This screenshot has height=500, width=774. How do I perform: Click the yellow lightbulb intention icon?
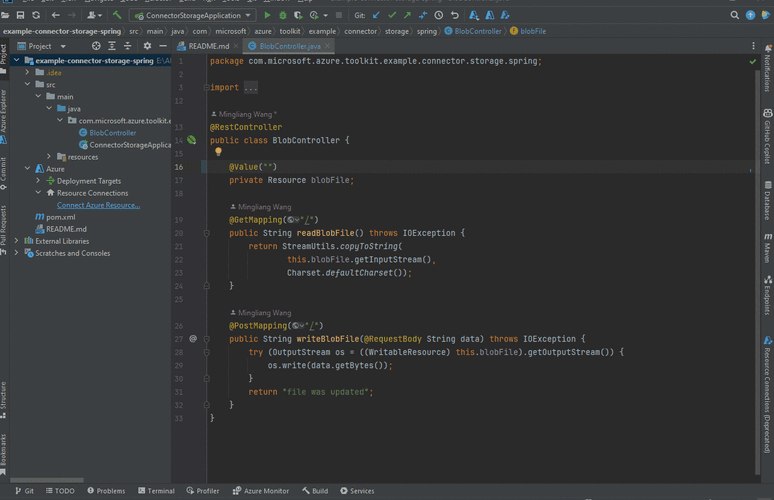point(218,152)
